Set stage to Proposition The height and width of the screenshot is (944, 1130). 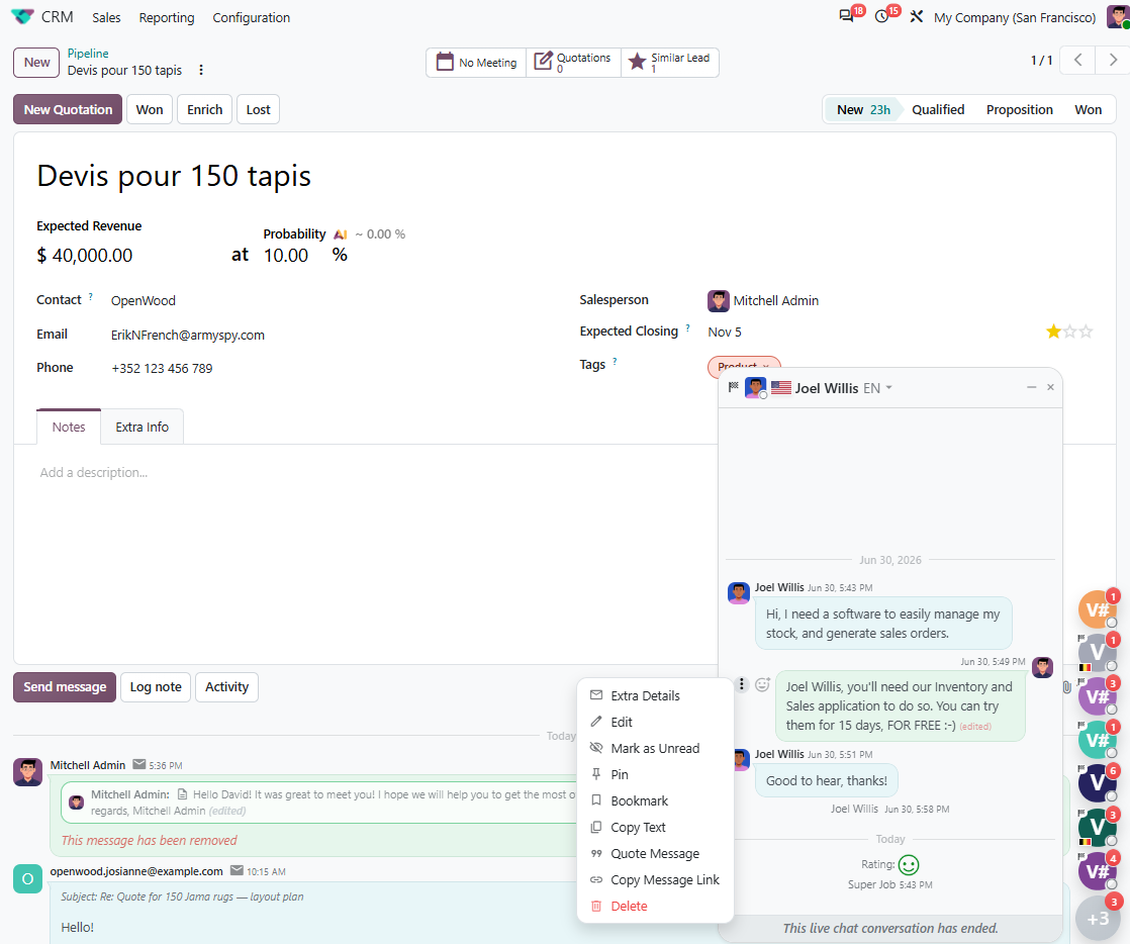[1019, 110]
